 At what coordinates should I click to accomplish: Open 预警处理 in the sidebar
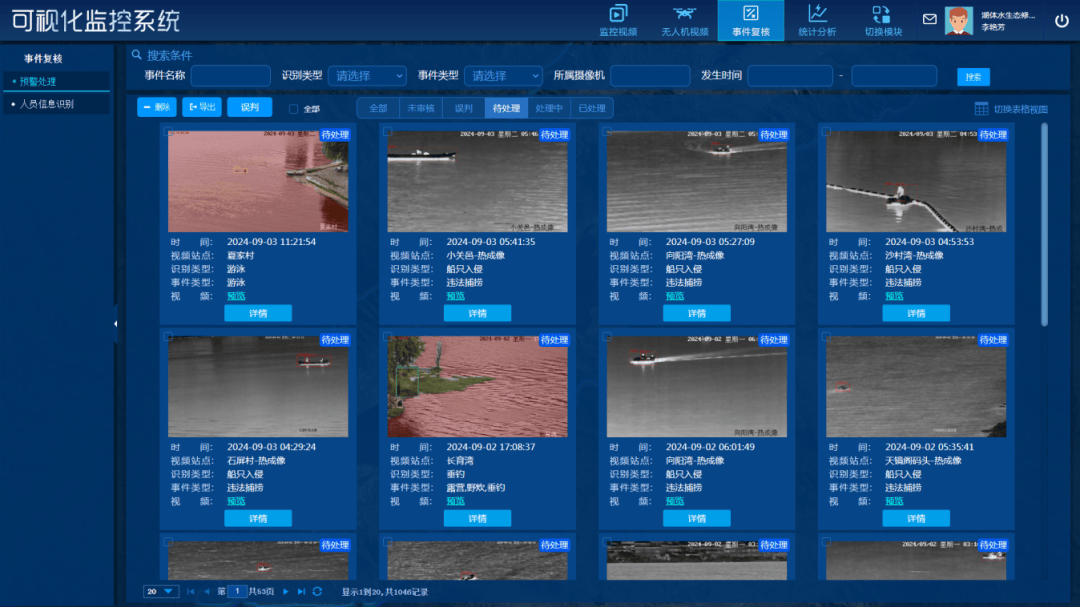pos(56,81)
